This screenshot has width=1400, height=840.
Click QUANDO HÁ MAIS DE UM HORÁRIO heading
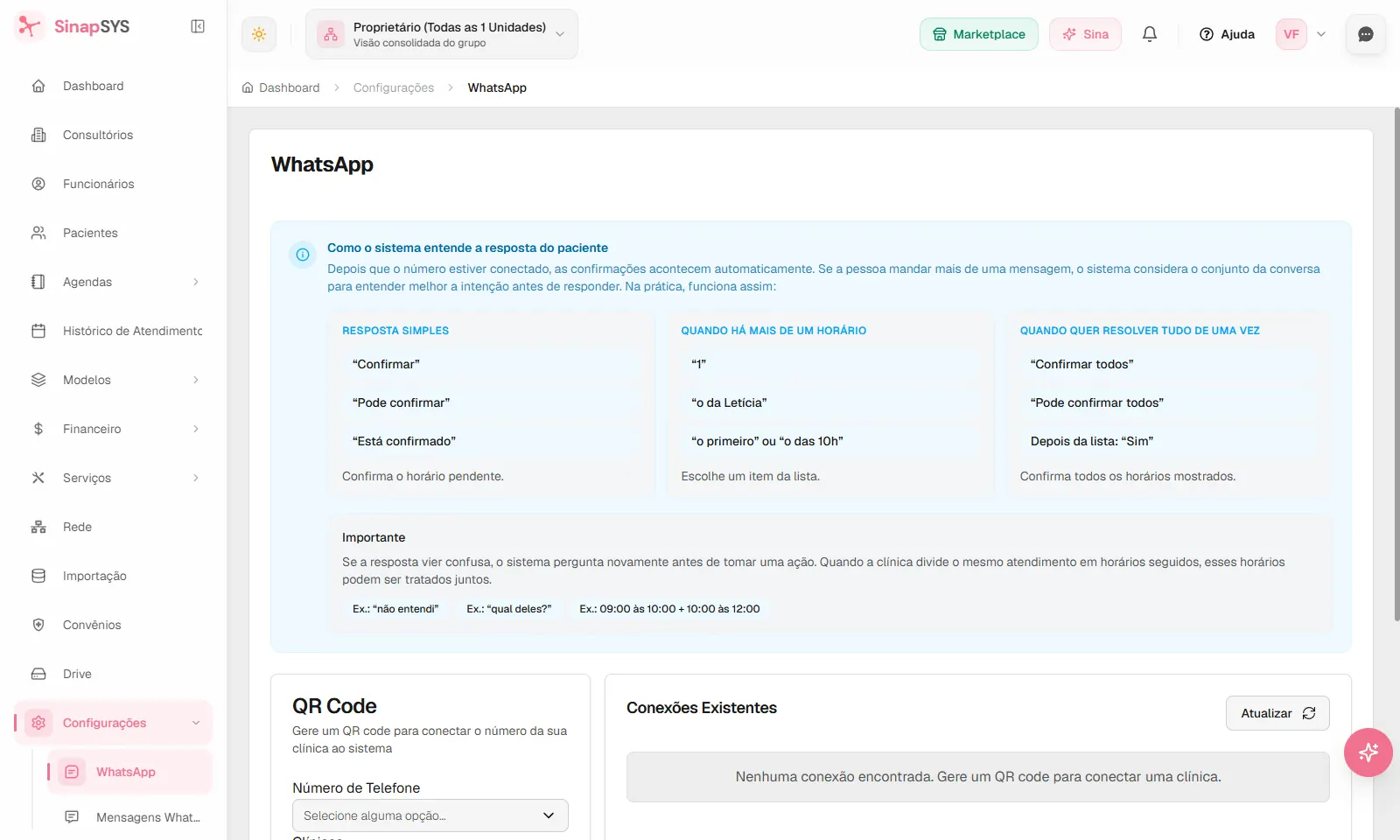coord(773,331)
